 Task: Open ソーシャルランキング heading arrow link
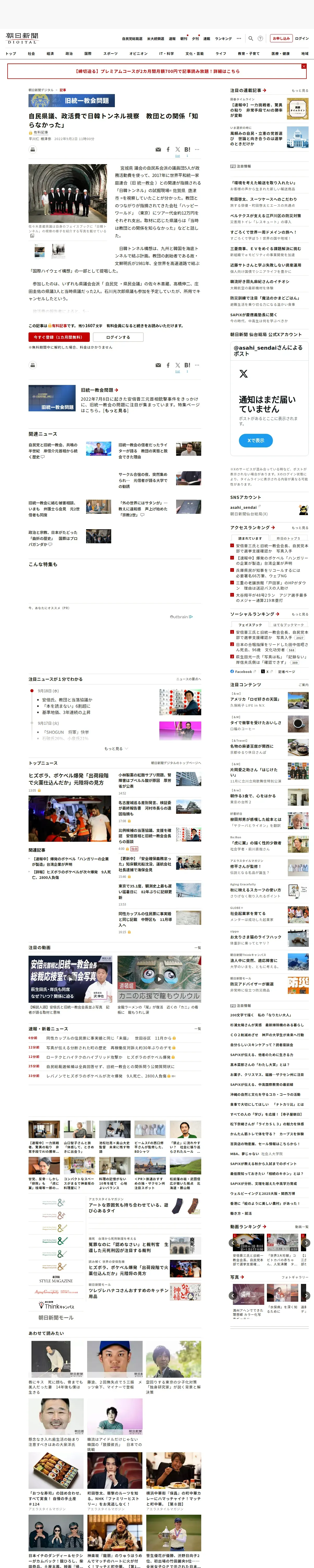(x=255, y=614)
